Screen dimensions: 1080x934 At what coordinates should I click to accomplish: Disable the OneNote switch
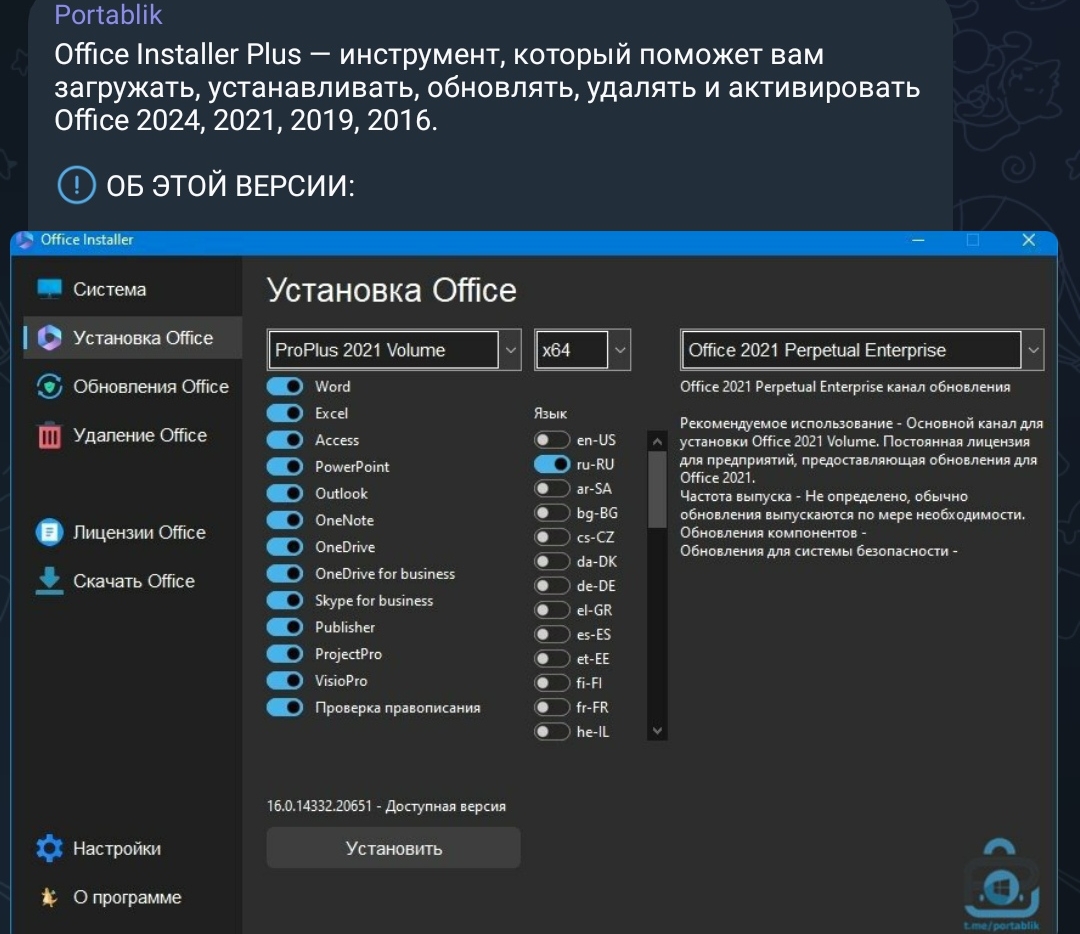tap(285, 520)
